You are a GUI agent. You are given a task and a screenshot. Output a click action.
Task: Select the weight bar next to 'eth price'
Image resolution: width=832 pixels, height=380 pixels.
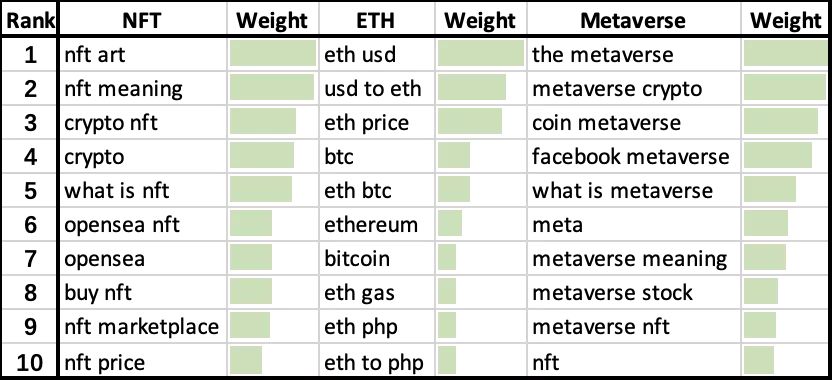470,121
